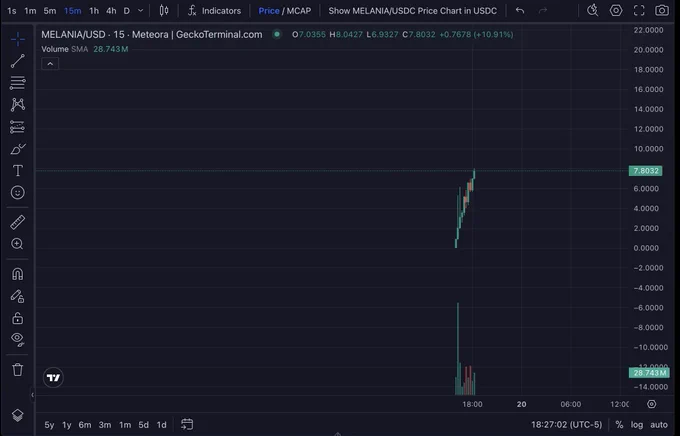Select the 15m timeframe
The image size is (680, 436).
point(72,11)
